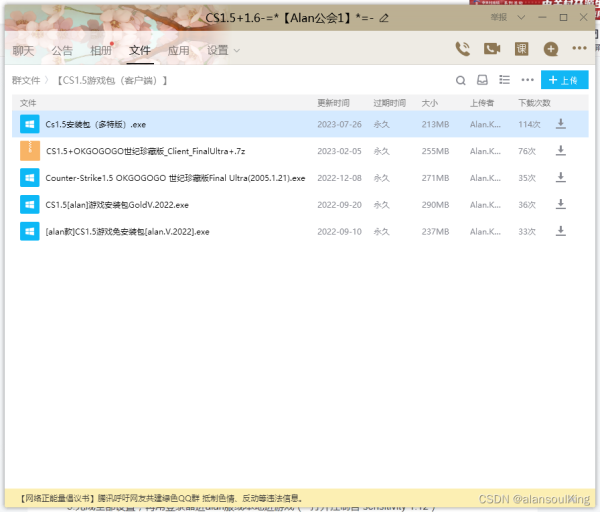Click the 2022-09-10 date cell
Image resolution: width=600 pixels, height=512 pixels.
339,232
